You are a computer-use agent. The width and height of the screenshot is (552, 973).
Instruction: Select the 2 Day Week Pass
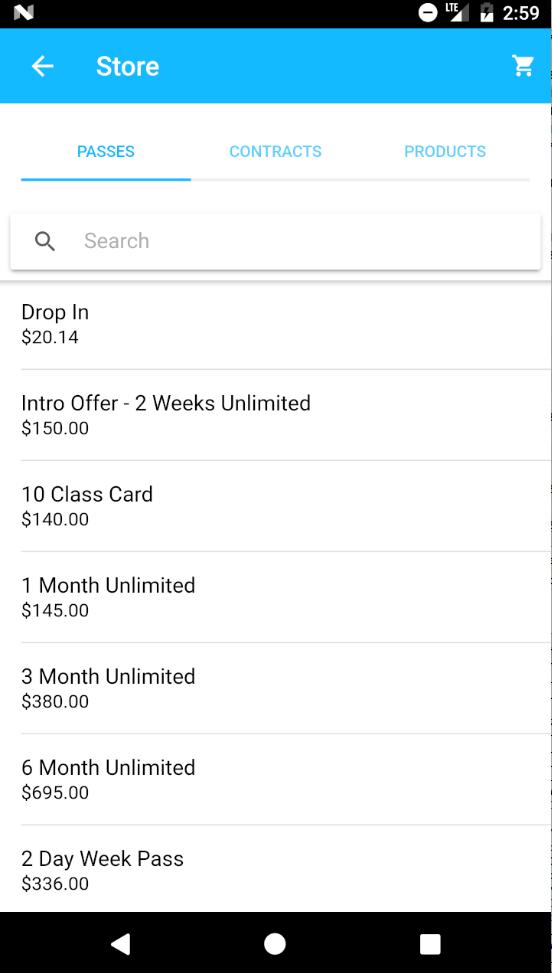pos(275,870)
